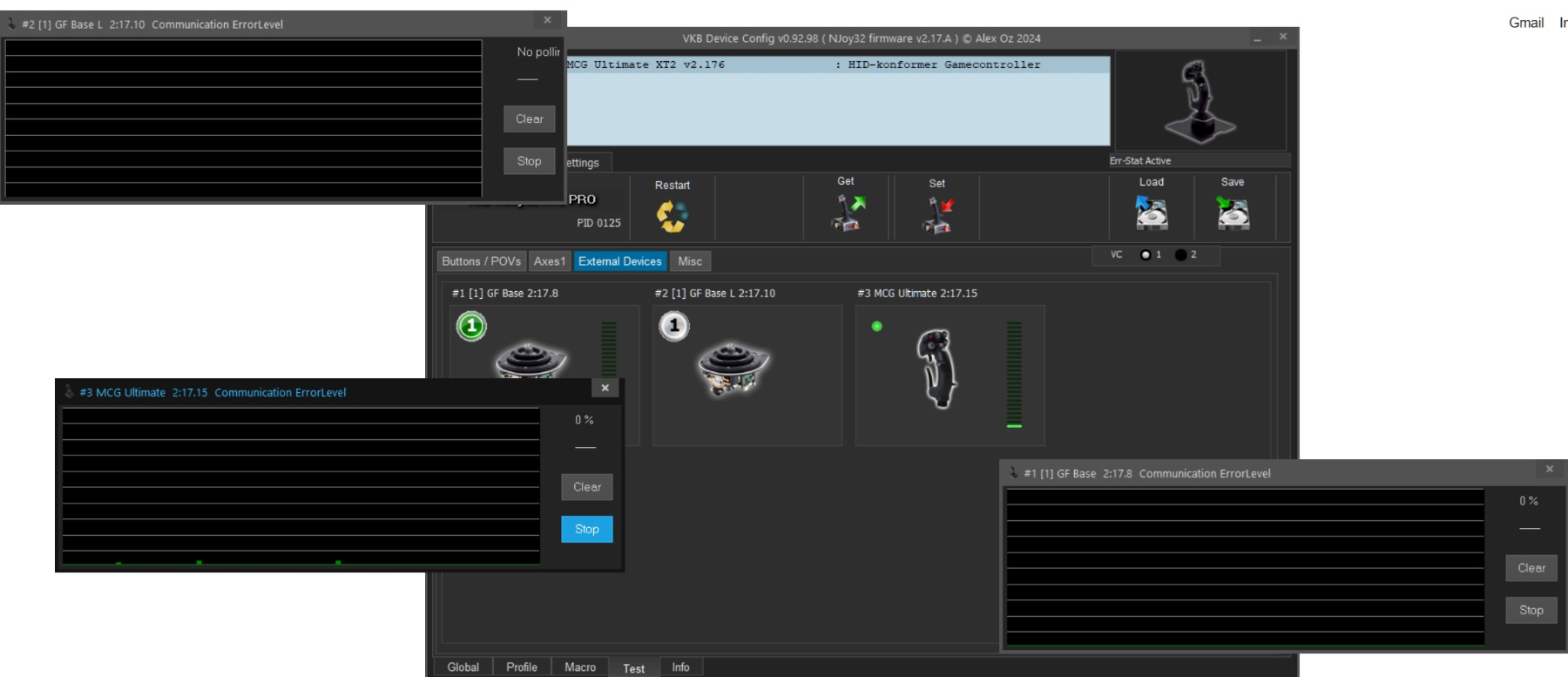Close the #2 GF Base L error window
Screen dimensions: 1568x677
tap(547, 20)
